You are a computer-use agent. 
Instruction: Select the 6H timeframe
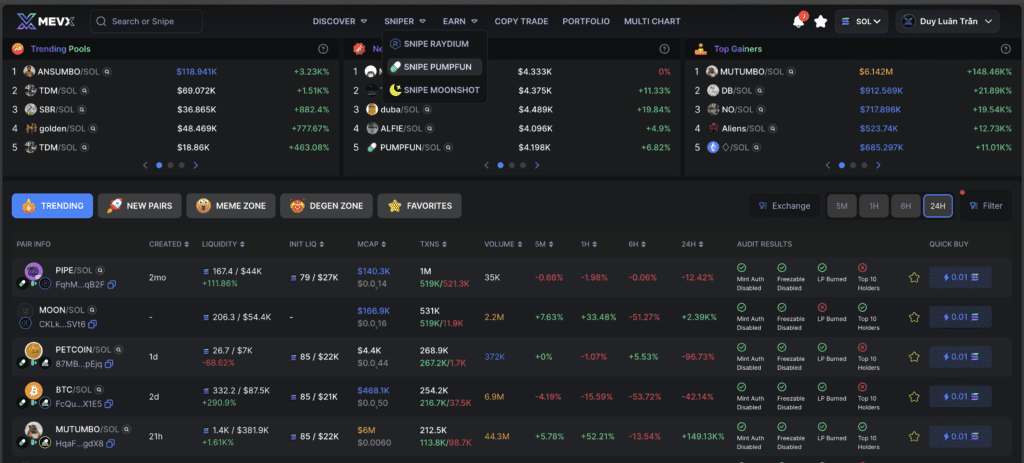pos(906,206)
